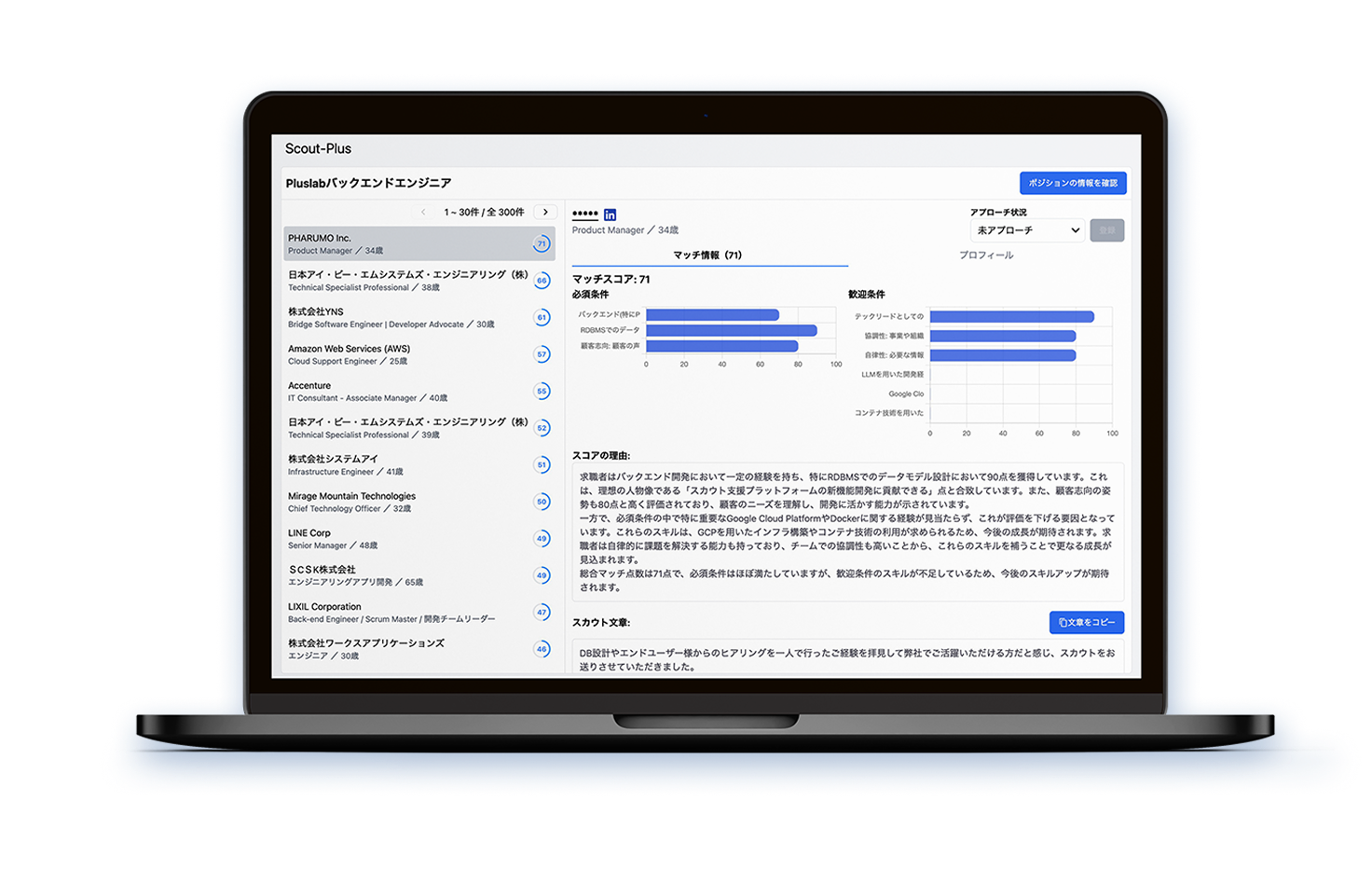
Task: Click the score 55 circle beside Accenture
Action: 542,392
